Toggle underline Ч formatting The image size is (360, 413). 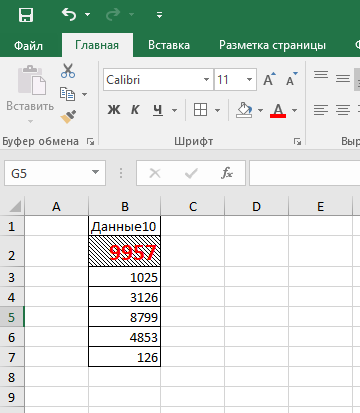(x=158, y=110)
